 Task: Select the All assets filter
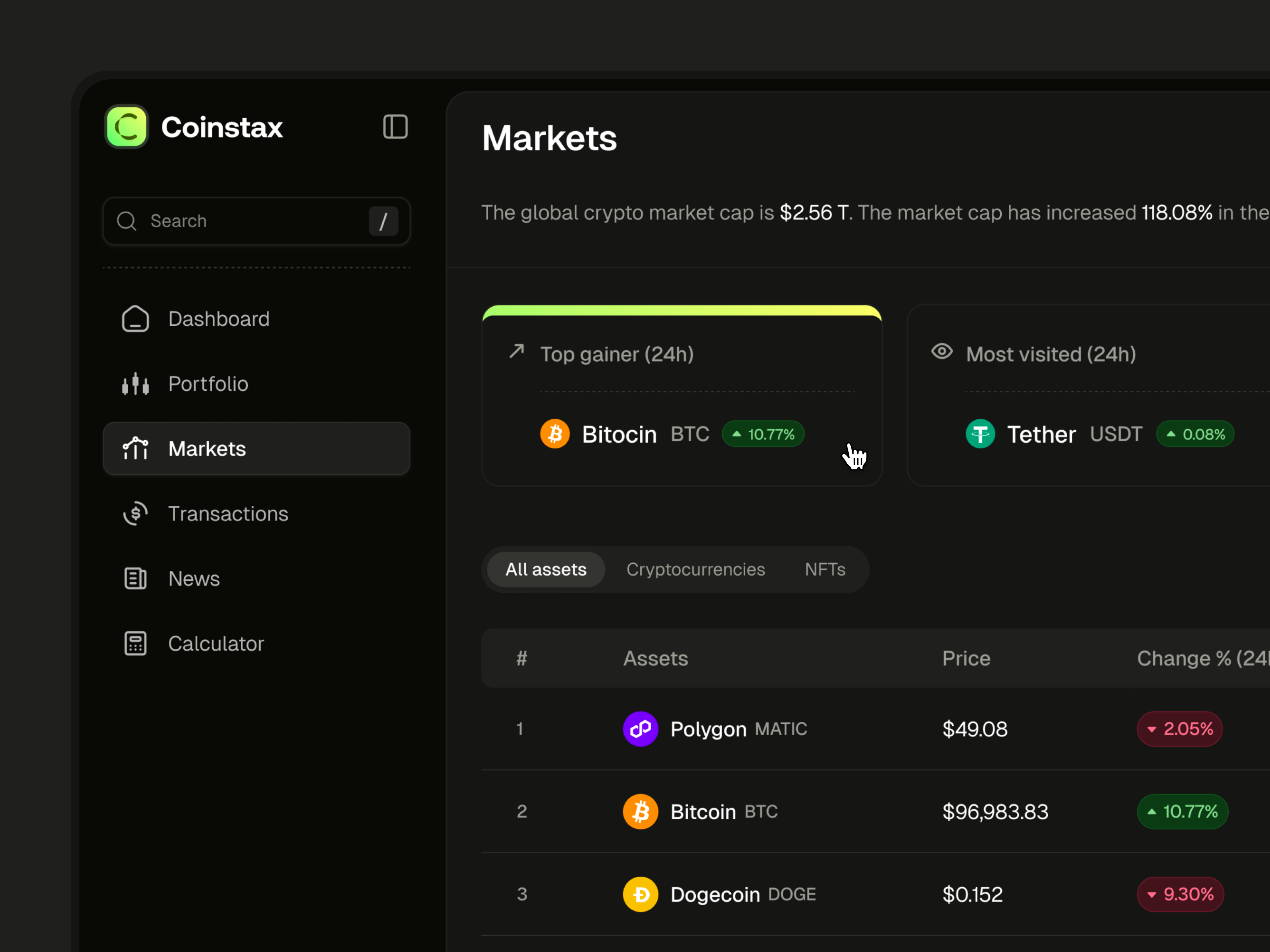(x=545, y=569)
